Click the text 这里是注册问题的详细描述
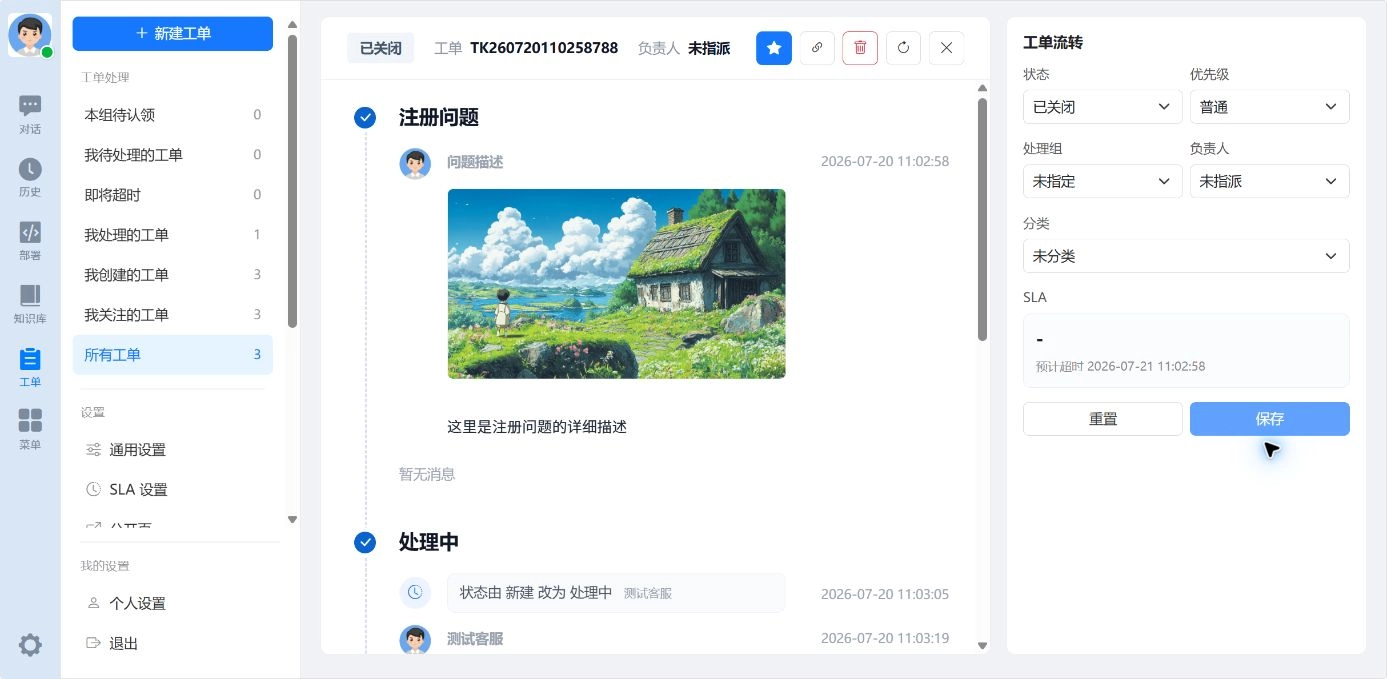This screenshot has width=1387, height=679. (x=537, y=427)
